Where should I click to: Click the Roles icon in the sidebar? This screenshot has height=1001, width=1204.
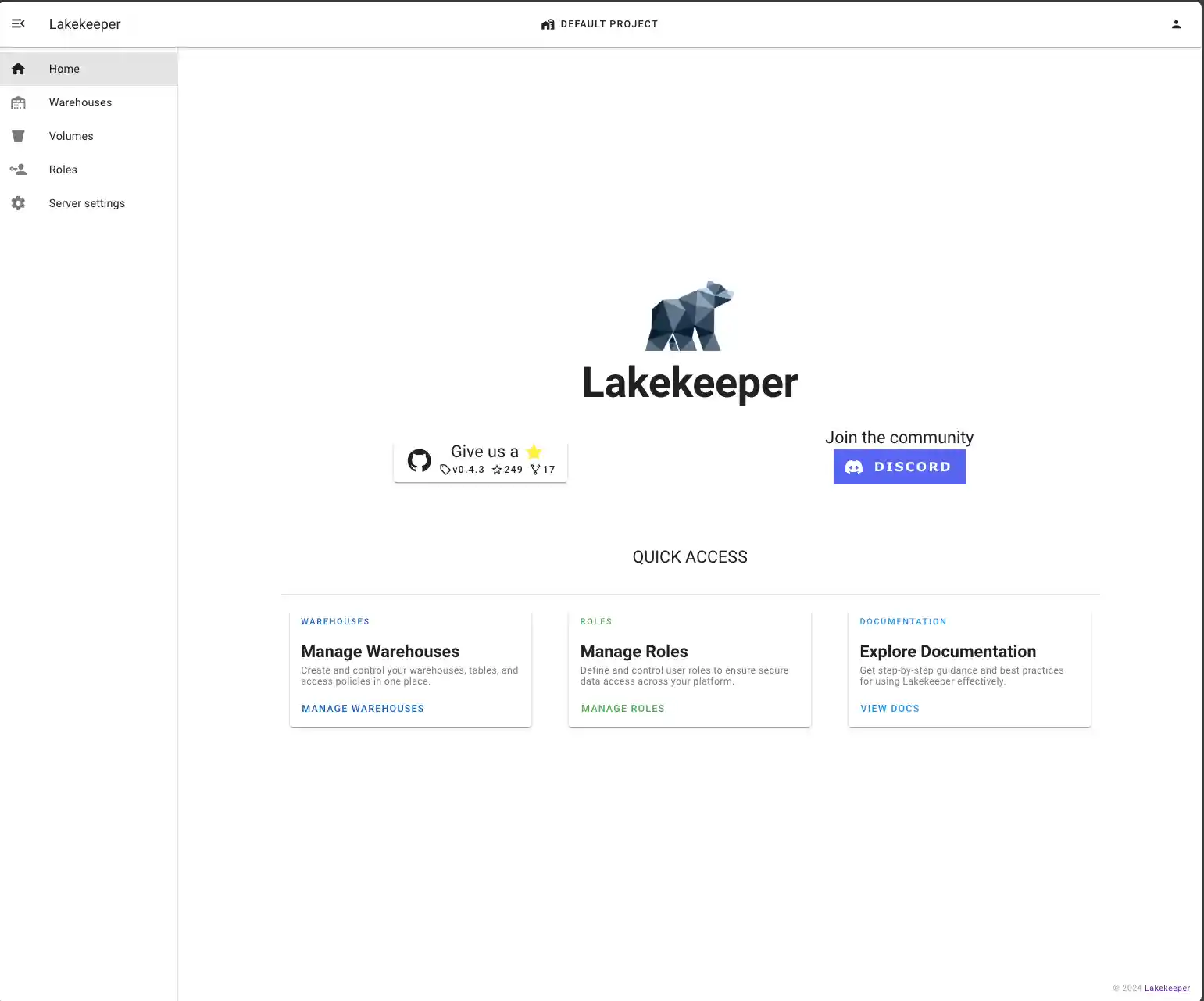tap(18, 170)
